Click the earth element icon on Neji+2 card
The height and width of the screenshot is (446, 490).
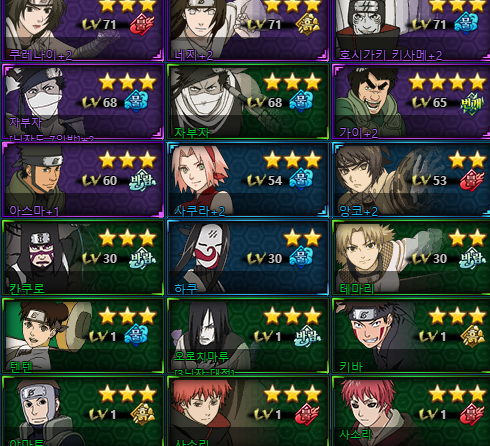coord(308,25)
